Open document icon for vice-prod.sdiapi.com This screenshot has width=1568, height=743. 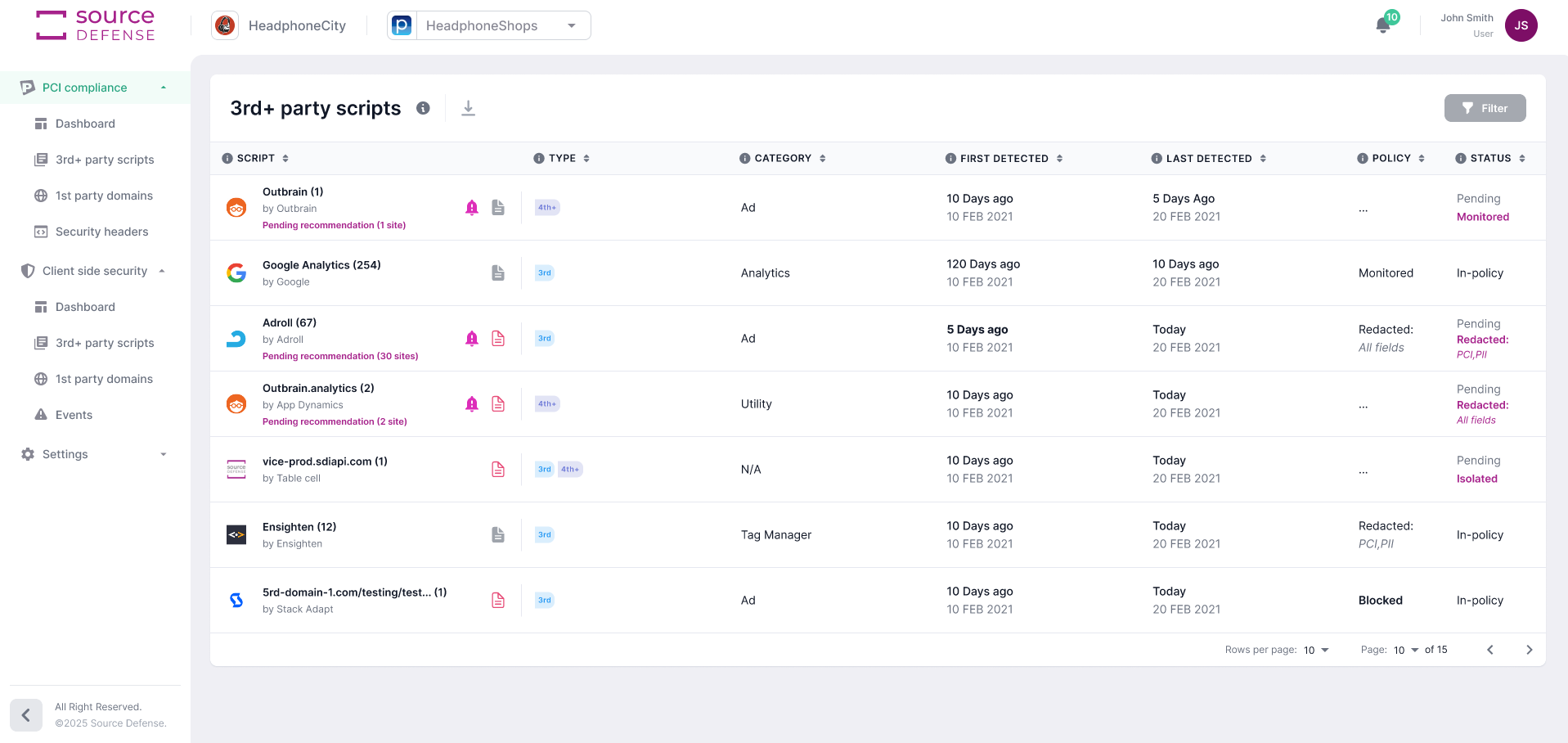coord(498,470)
